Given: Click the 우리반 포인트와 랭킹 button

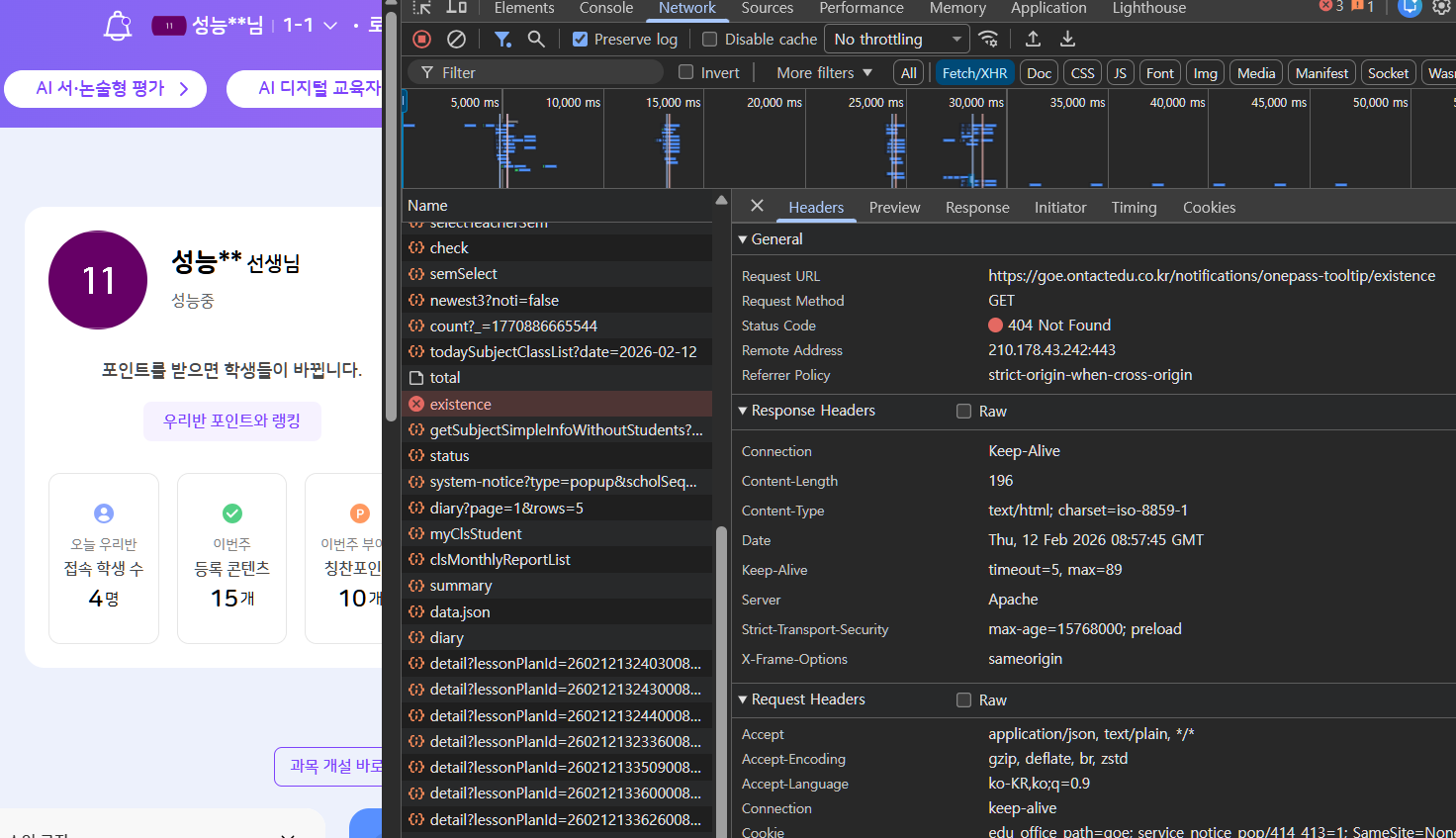Looking at the screenshot, I should [x=231, y=420].
